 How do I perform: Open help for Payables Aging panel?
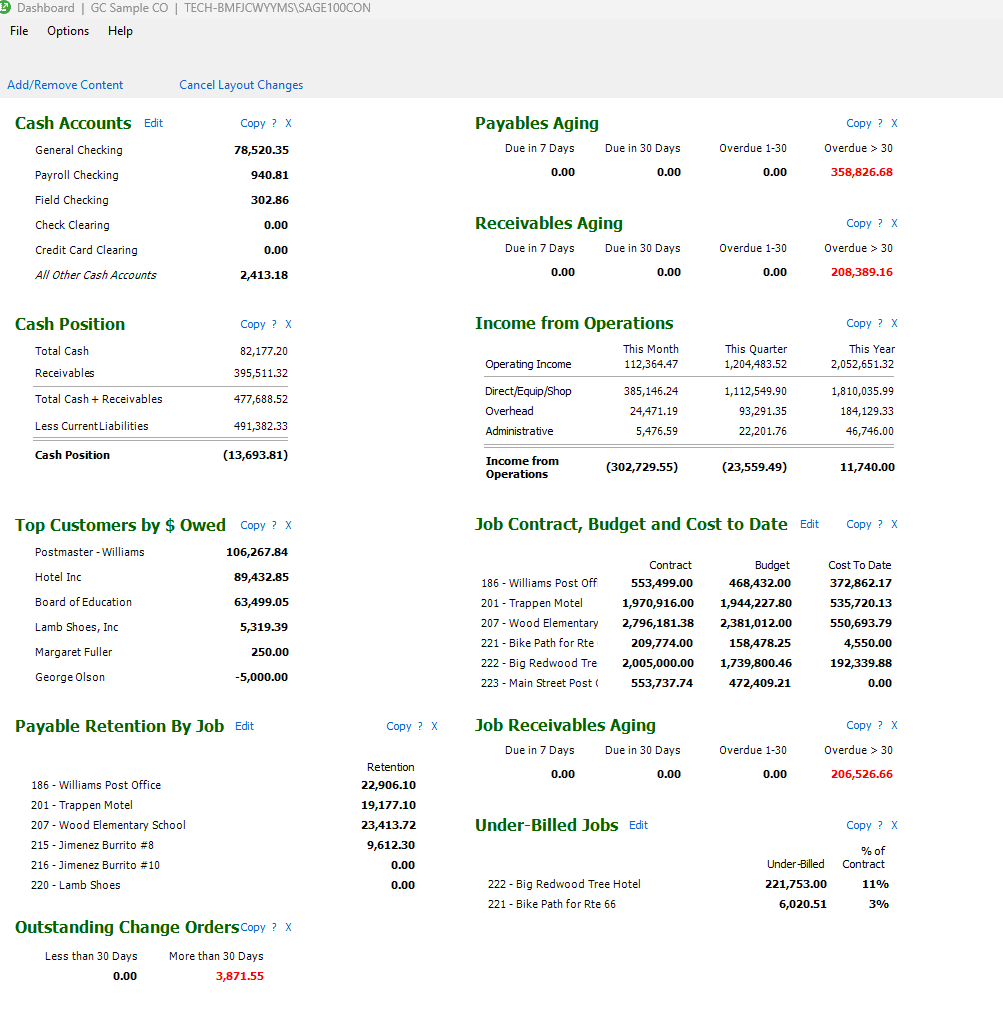(880, 124)
